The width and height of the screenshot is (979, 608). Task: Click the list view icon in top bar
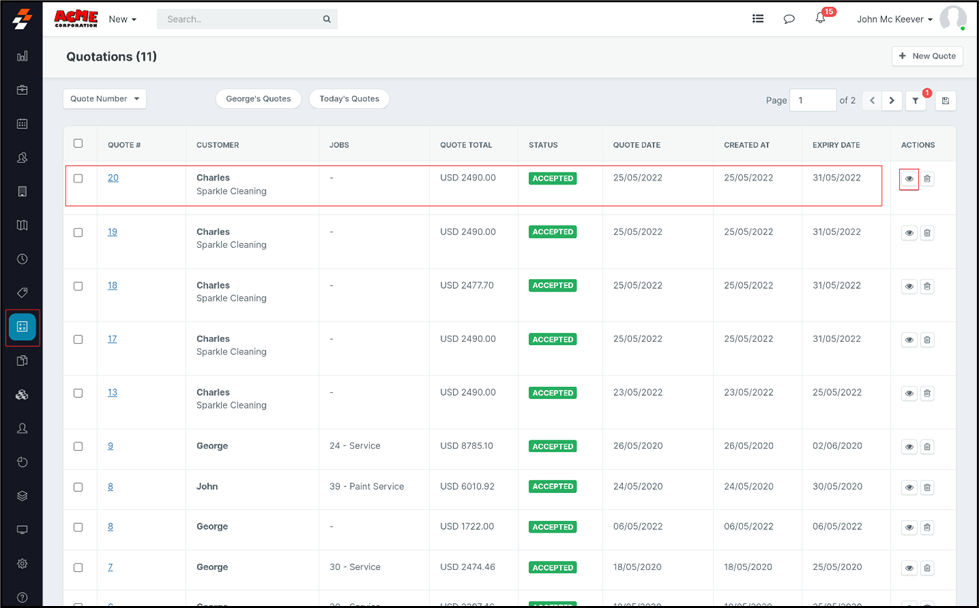[x=758, y=19]
